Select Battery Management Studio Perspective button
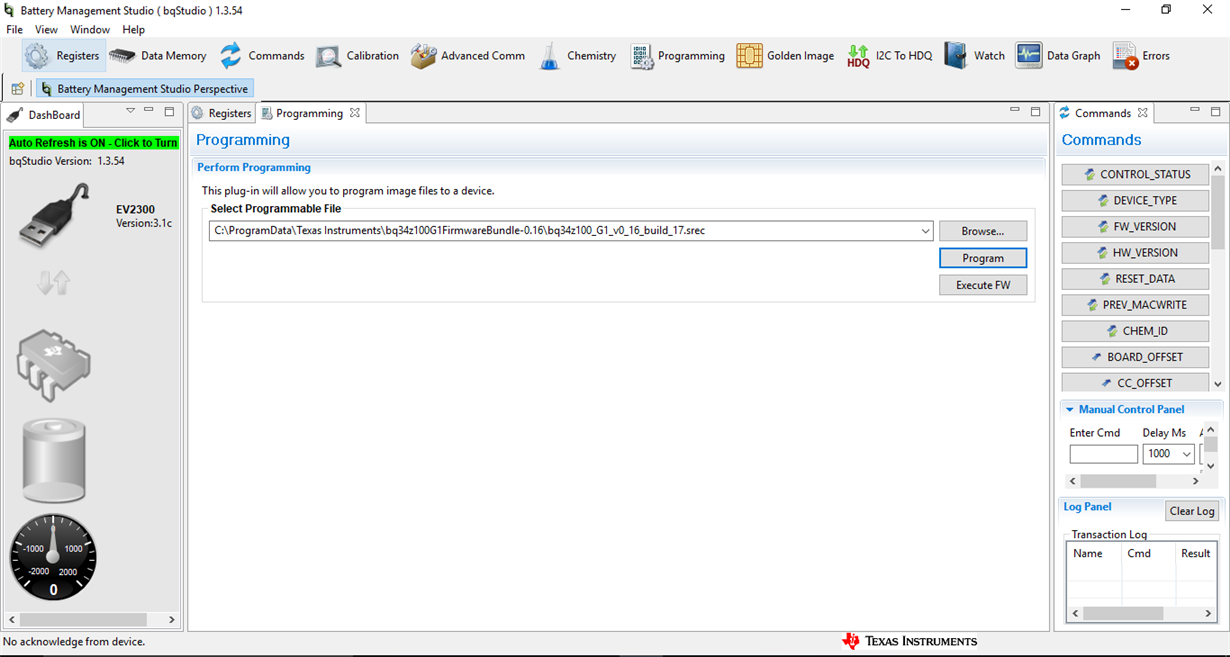1230x657 pixels. pyautogui.click(x=145, y=89)
